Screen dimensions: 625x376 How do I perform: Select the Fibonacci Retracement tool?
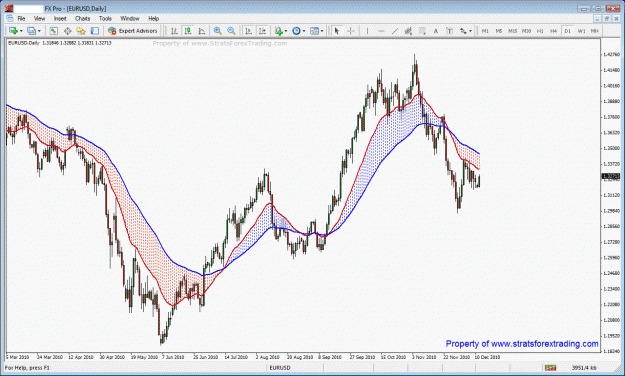(422, 31)
